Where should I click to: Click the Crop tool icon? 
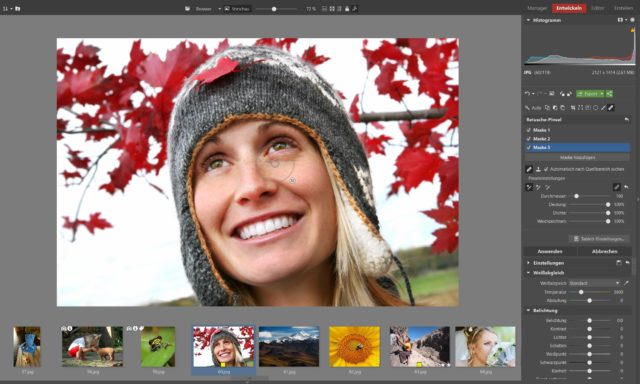pyautogui.click(x=573, y=108)
